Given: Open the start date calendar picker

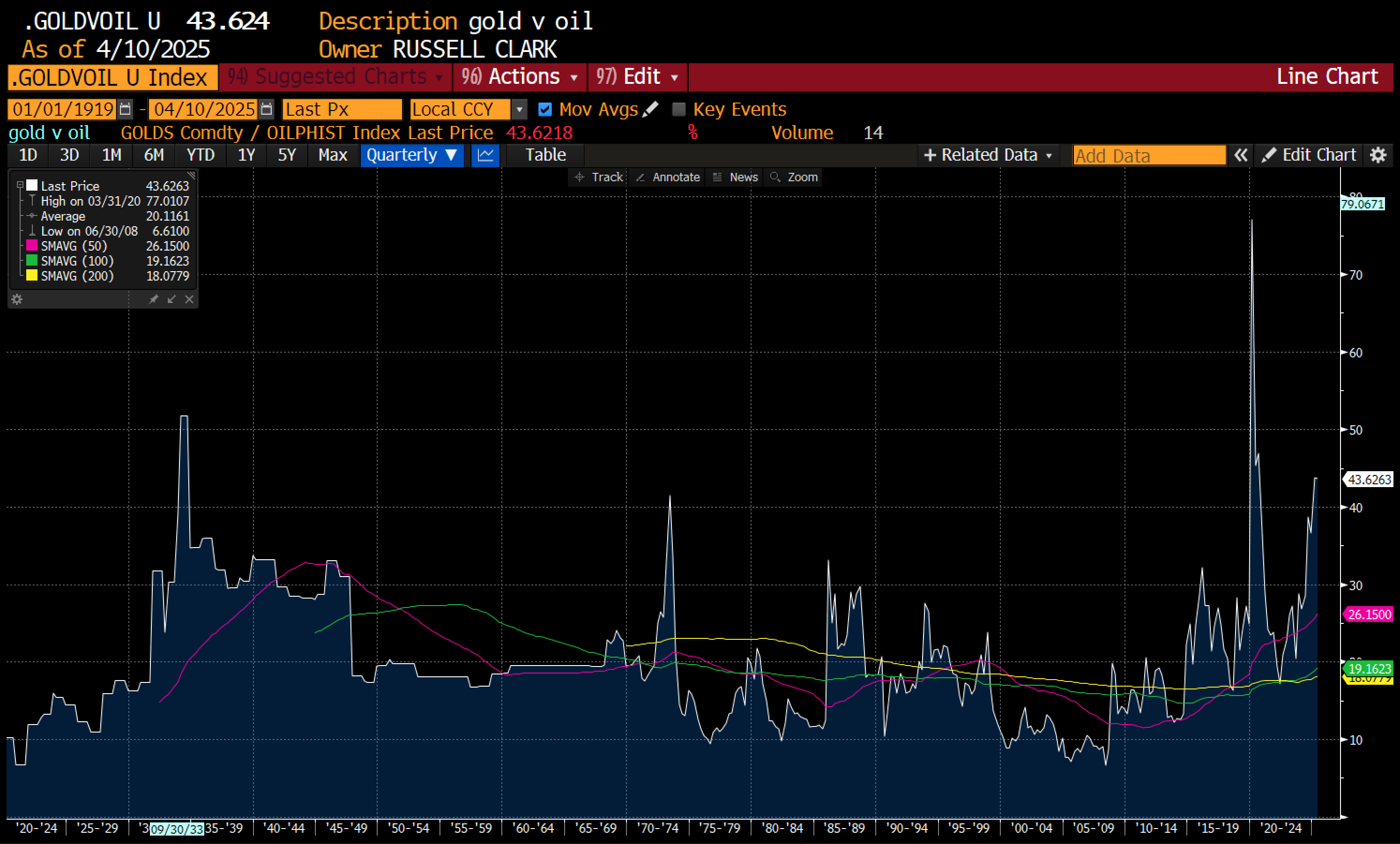Looking at the screenshot, I should pos(126,109).
